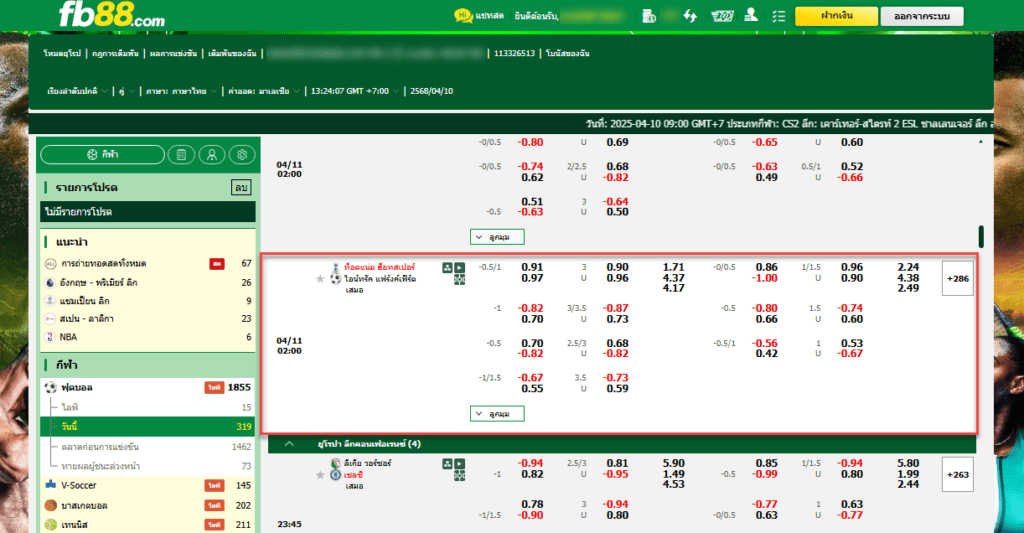Favorite ท็อตแน่ม ฮ็อทสเปอร์ match with star
This screenshot has height=533, width=1024.
320,279
